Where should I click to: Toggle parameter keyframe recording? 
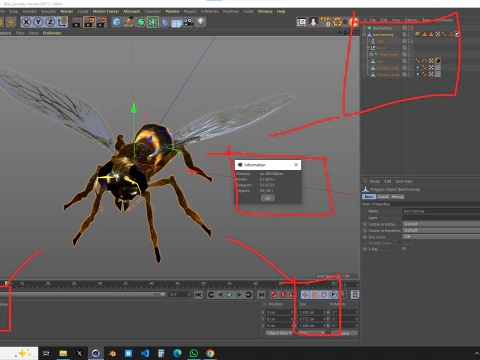click(x=333, y=295)
